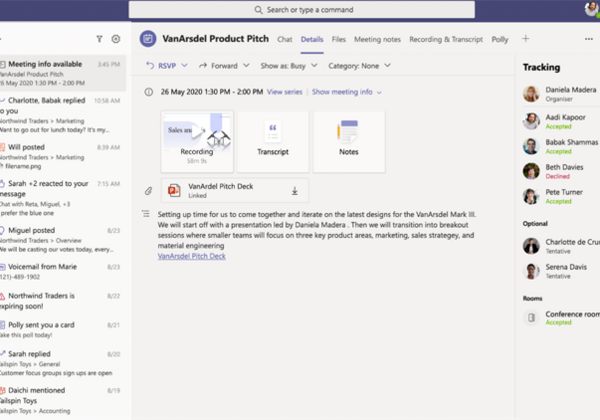Open Northwind Traders is expiring alert

point(62,301)
